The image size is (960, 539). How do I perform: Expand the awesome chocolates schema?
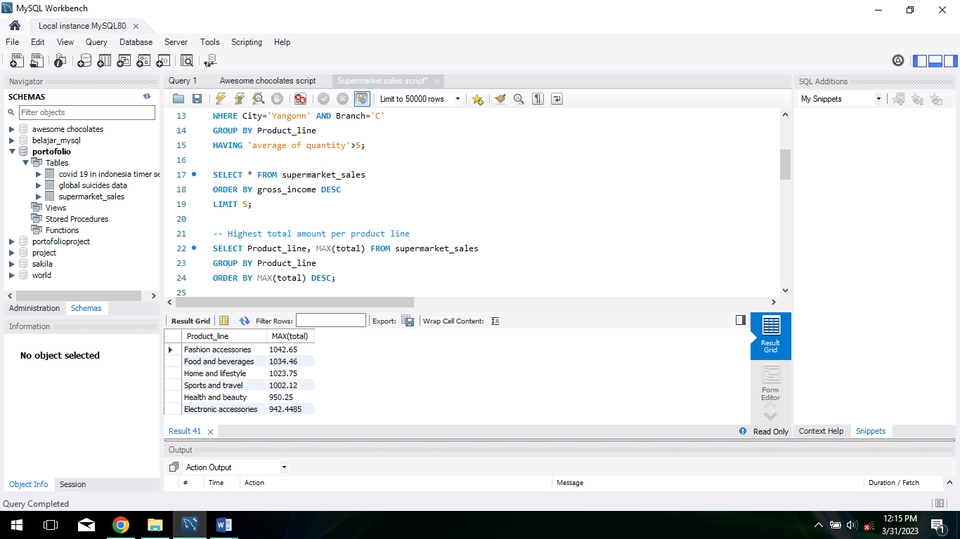[12, 129]
